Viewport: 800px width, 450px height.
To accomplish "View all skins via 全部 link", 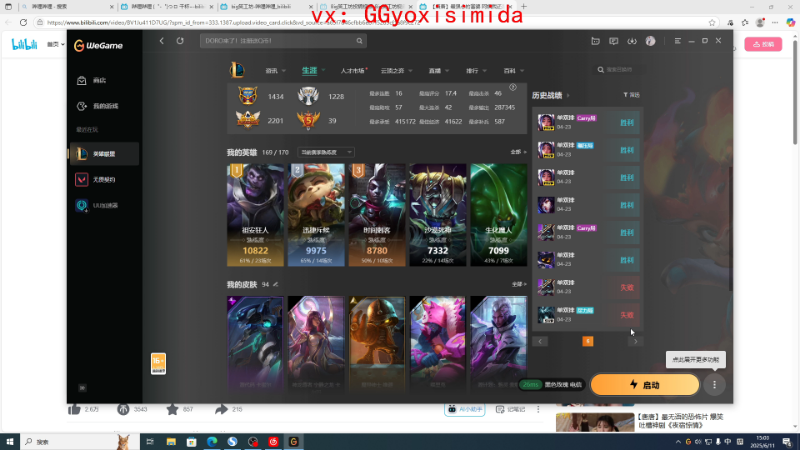I will point(519,284).
